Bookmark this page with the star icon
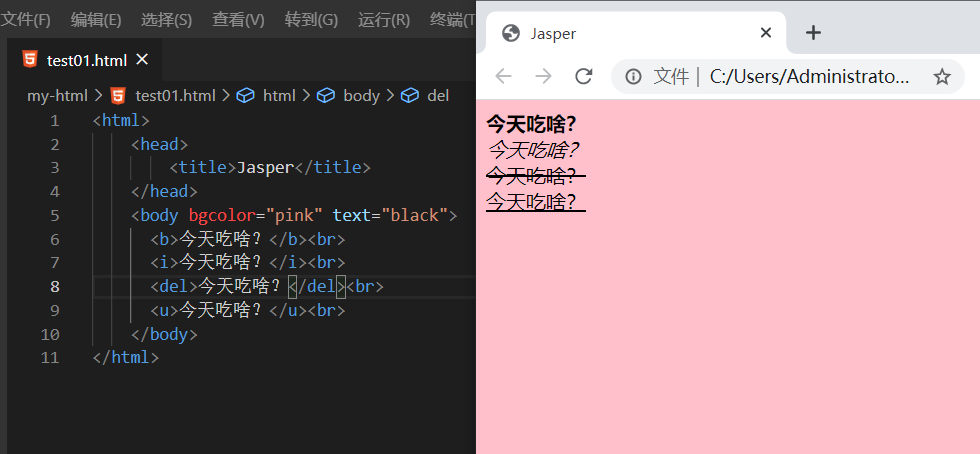The width and height of the screenshot is (980, 454). click(941, 77)
